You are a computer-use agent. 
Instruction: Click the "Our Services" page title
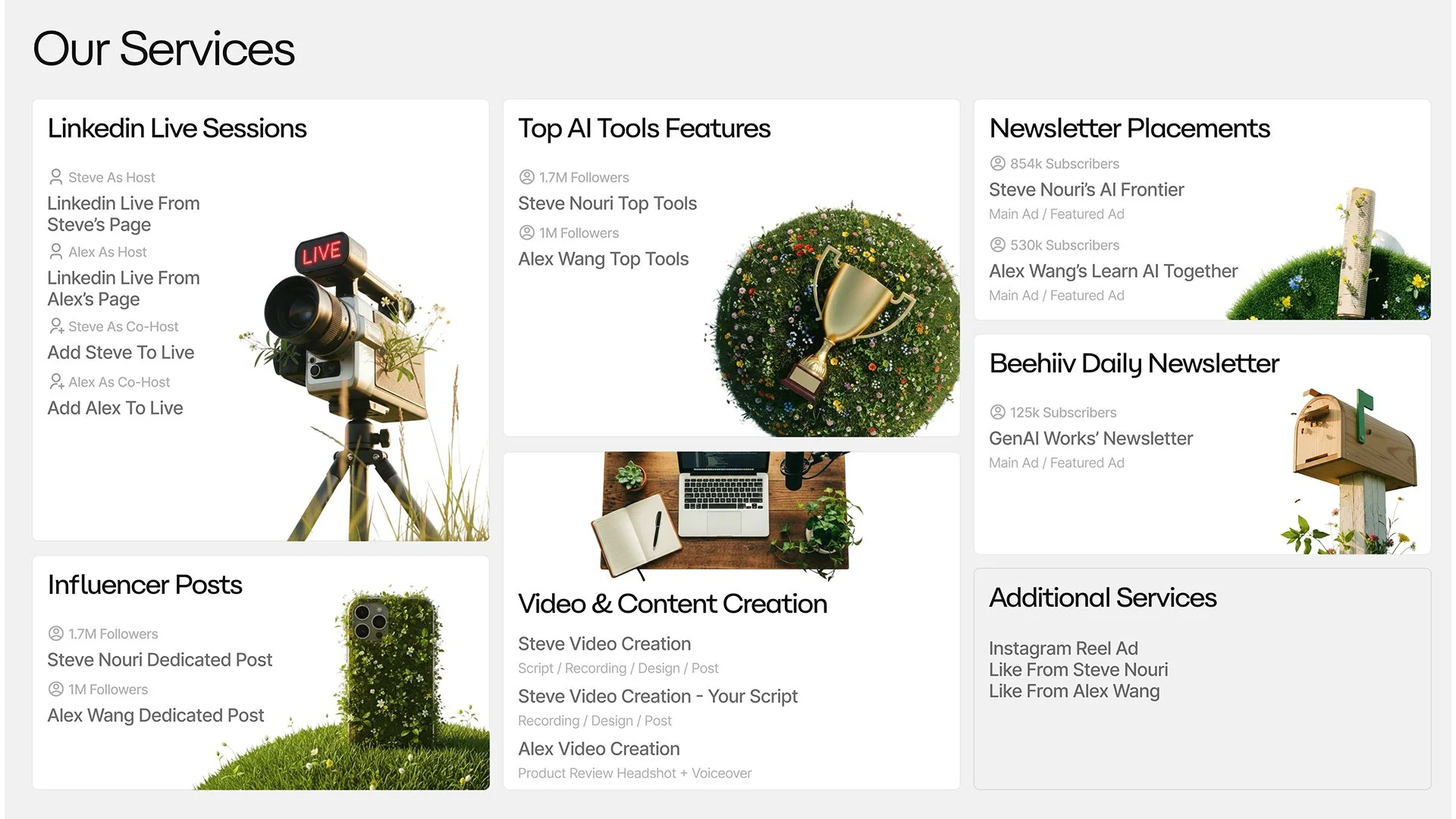(164, 49)
